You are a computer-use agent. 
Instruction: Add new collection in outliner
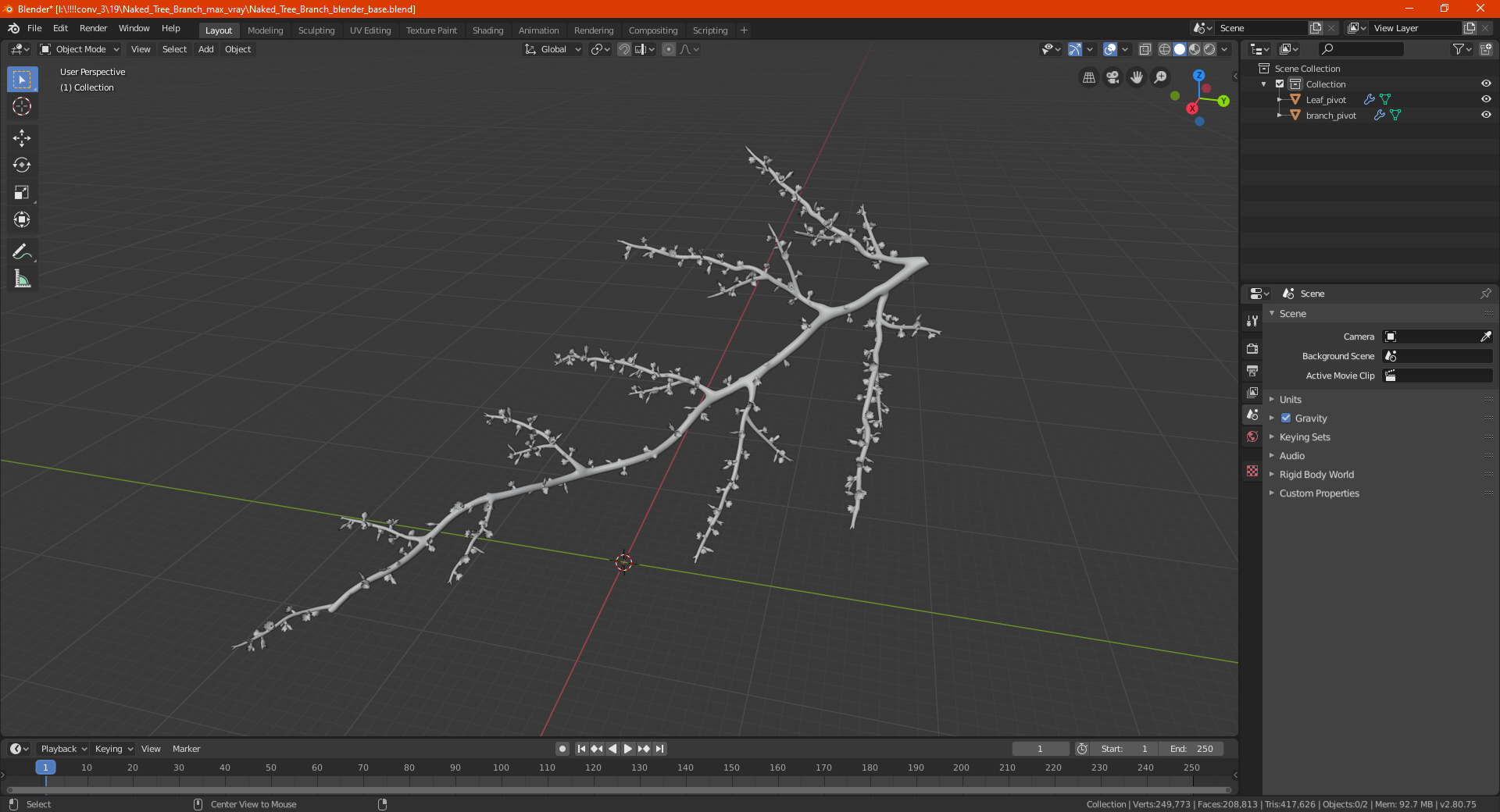pos(1485,49)
